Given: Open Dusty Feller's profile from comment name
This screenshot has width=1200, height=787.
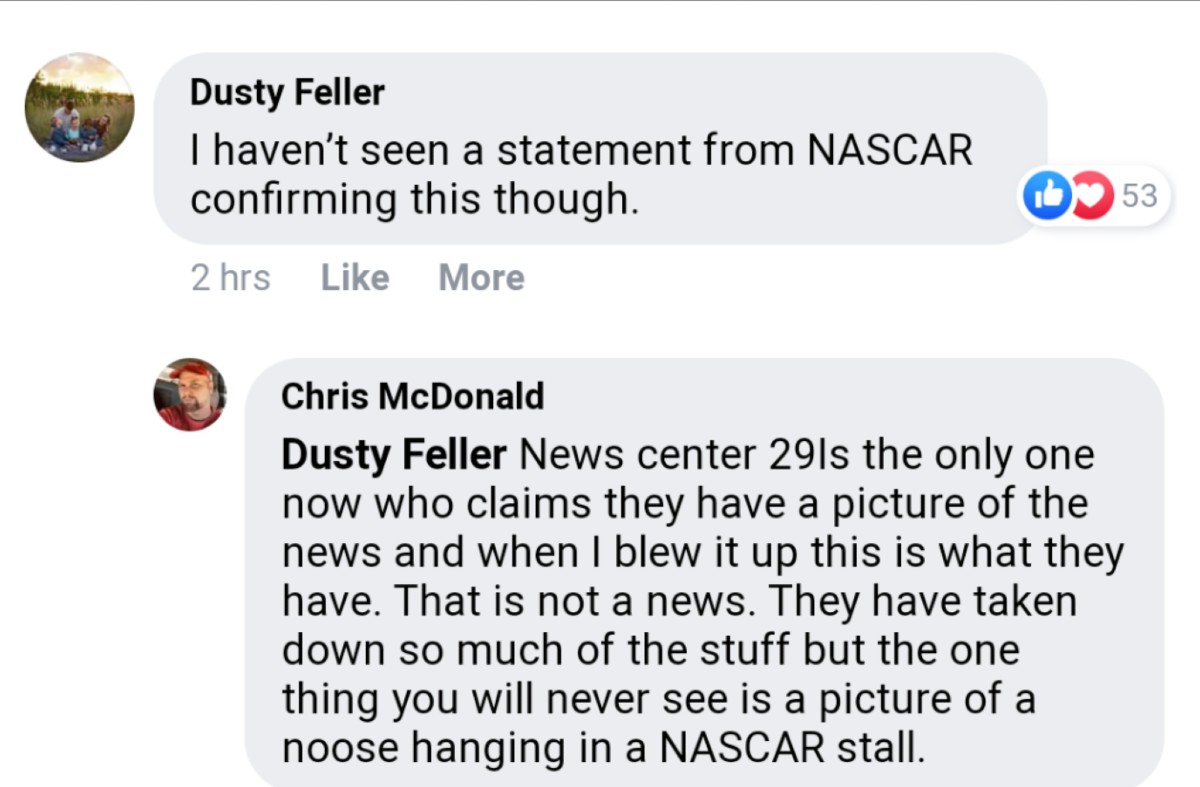Looking at the screenshot, I should (287, 93).
